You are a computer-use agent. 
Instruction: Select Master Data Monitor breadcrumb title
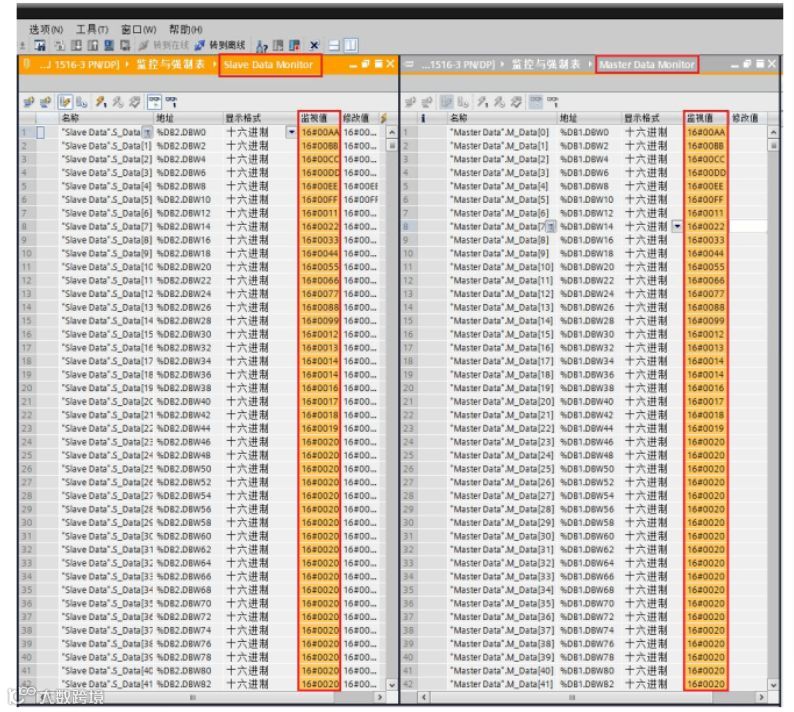647,65
